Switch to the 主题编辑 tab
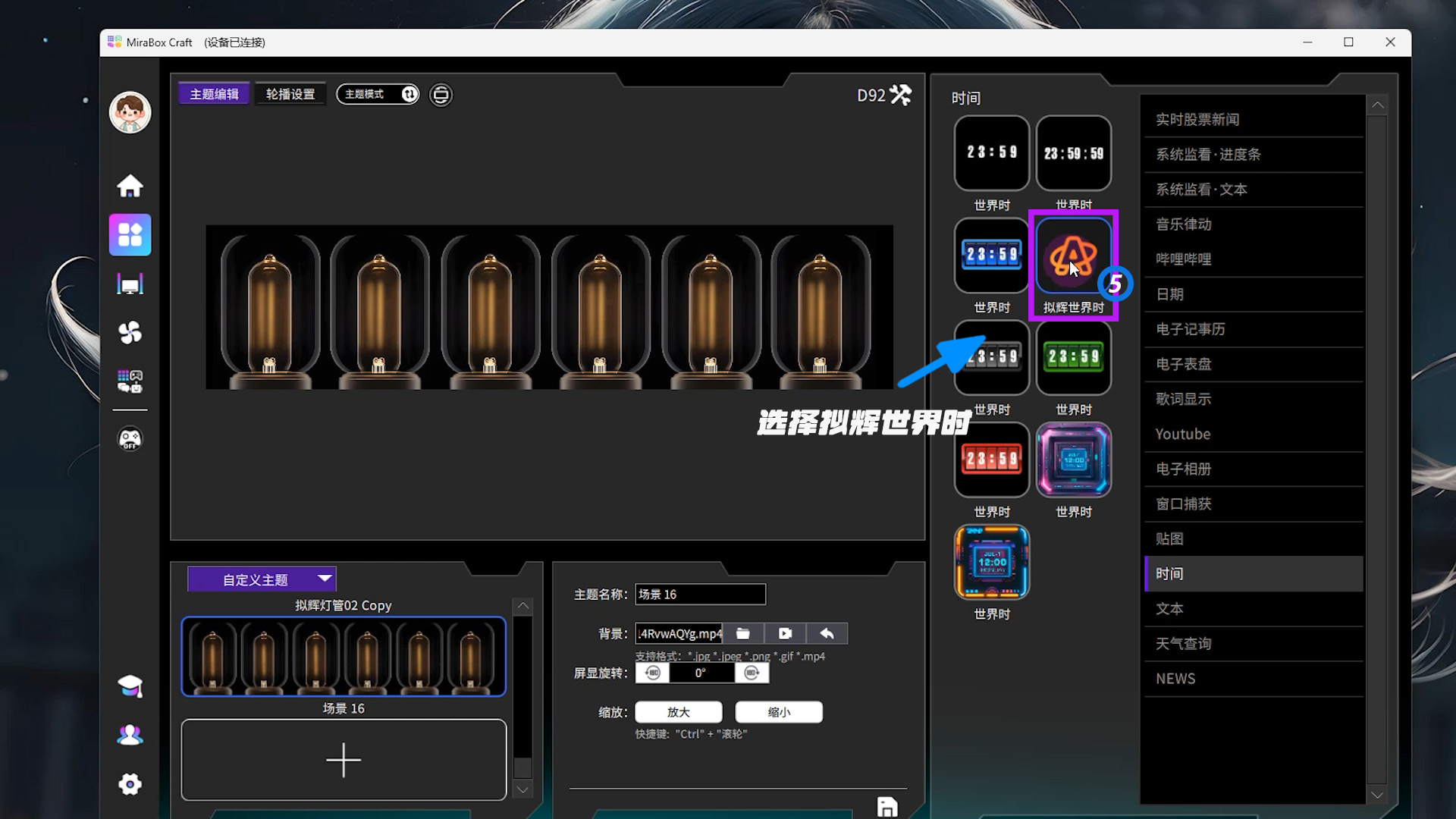The height and width of the screenshot is (819, 1456). (x=214, y=94)
